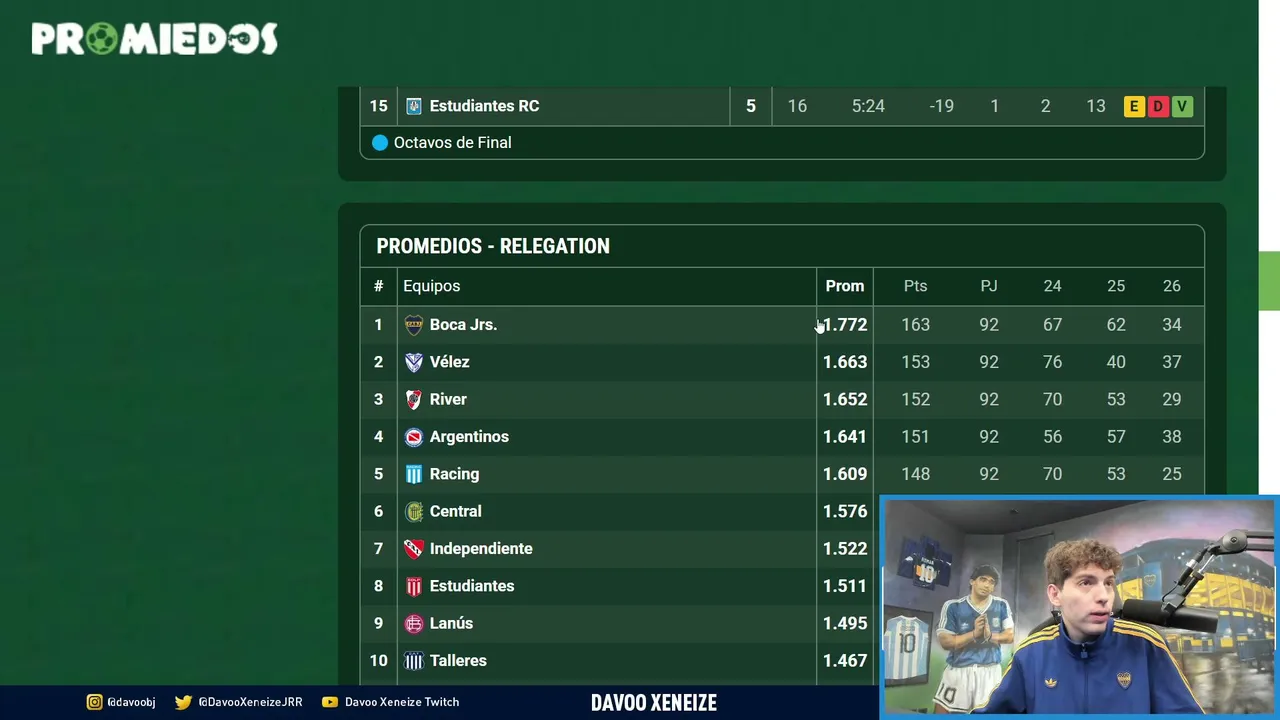The height and width of the screenshot is (720, 1280).
Task: Click the @davoobj Instagram handle
Action: point(131,702)
